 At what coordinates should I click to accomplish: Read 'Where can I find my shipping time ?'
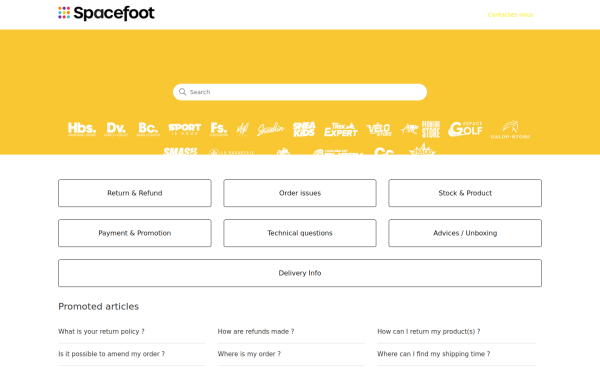(434, 354)
